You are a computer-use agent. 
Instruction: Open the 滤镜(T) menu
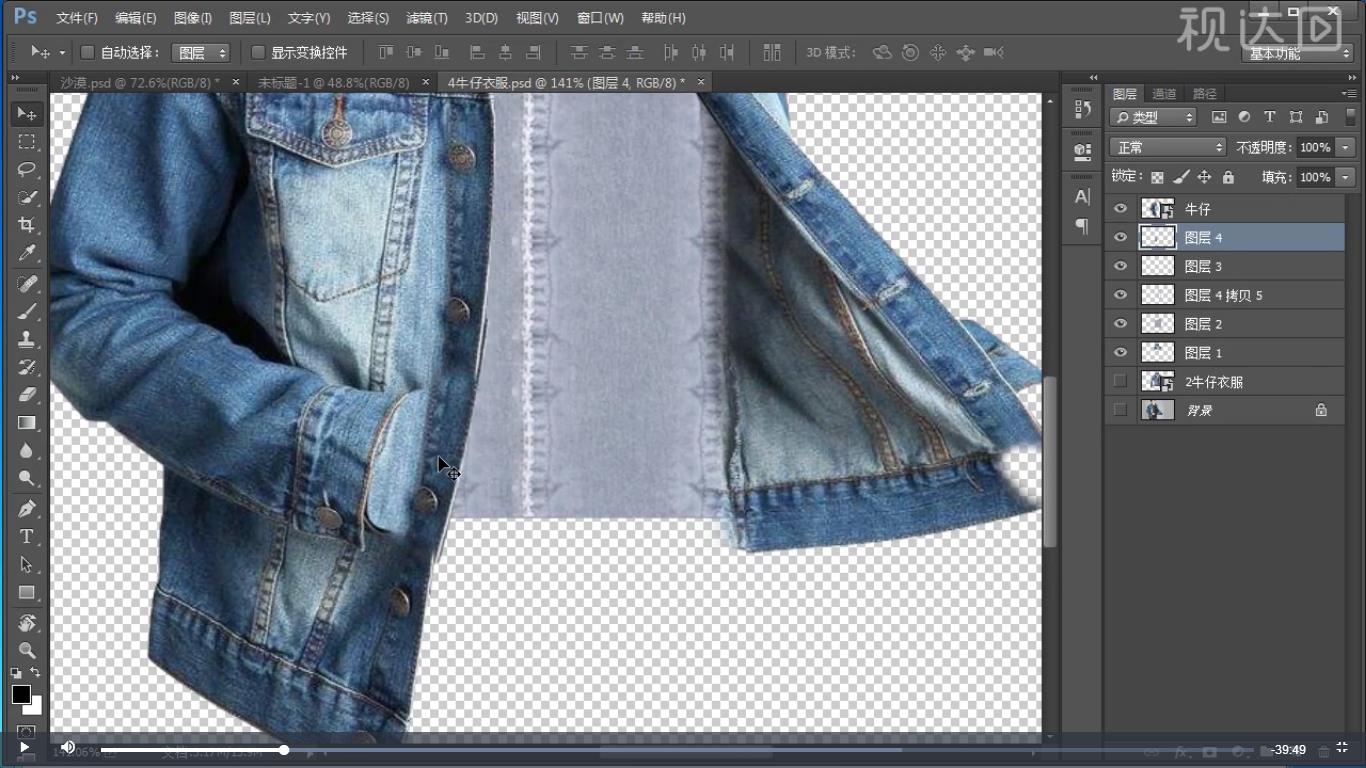point(427,18)
